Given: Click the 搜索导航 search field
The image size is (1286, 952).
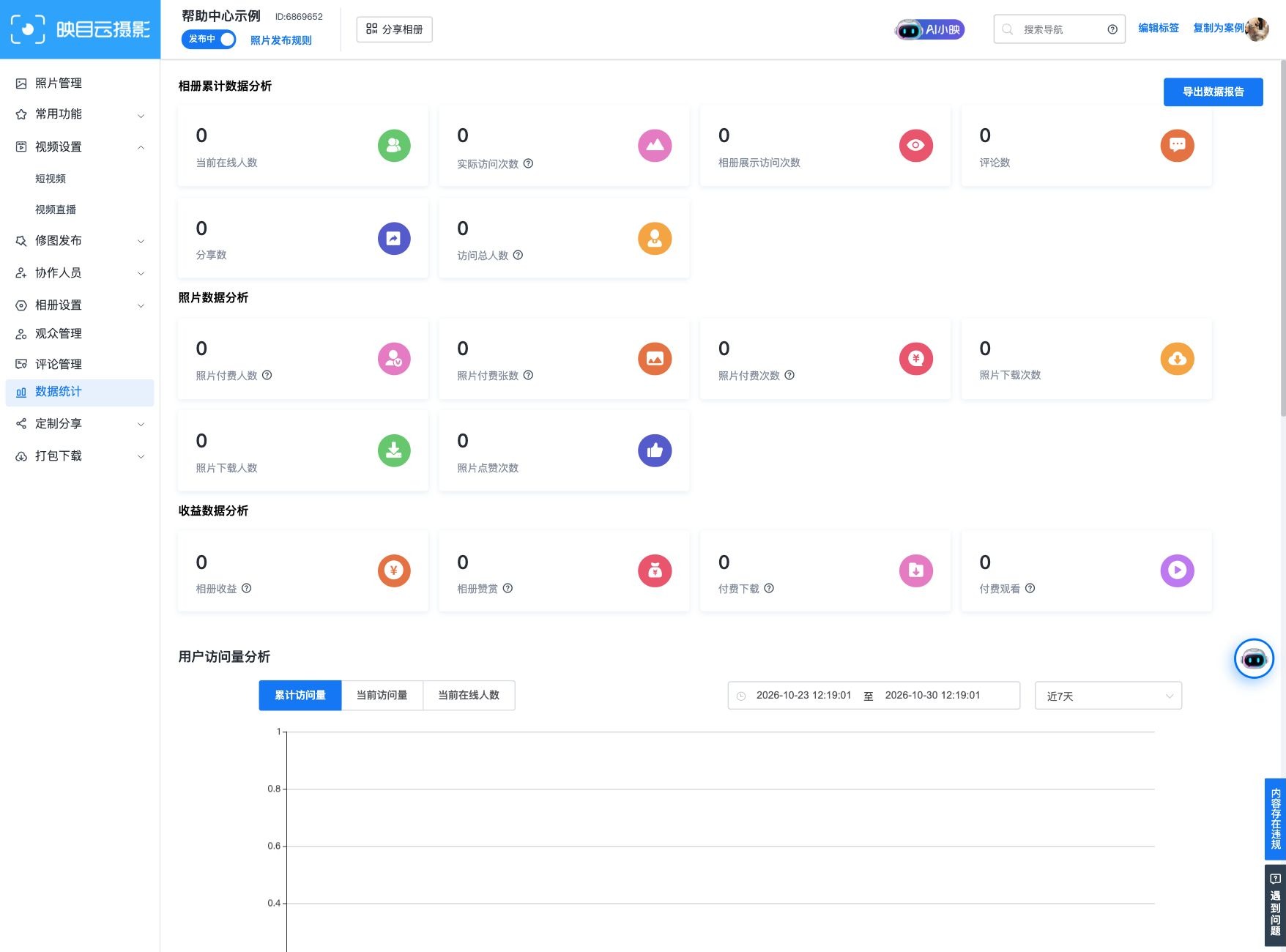Looking at the screenshot, I should (x=1059, y=29).
